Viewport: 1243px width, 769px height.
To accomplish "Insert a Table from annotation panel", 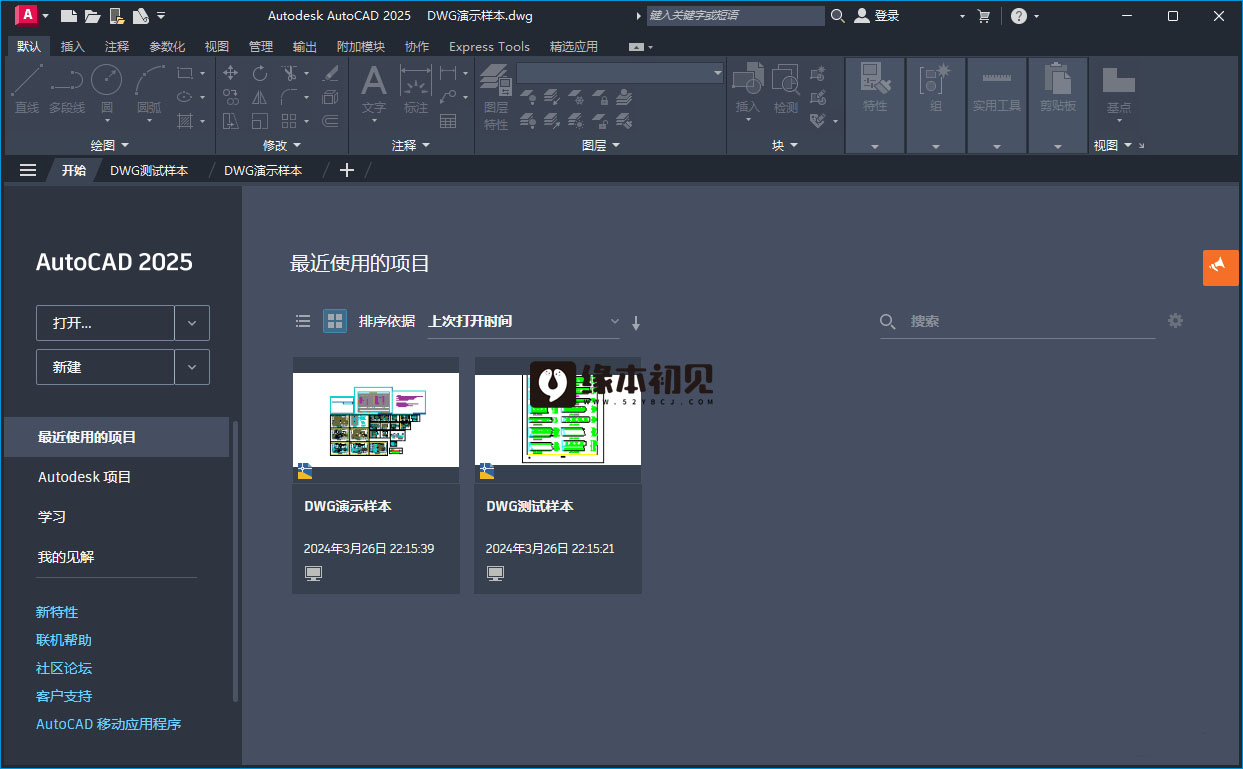I will tap(448, 121).
